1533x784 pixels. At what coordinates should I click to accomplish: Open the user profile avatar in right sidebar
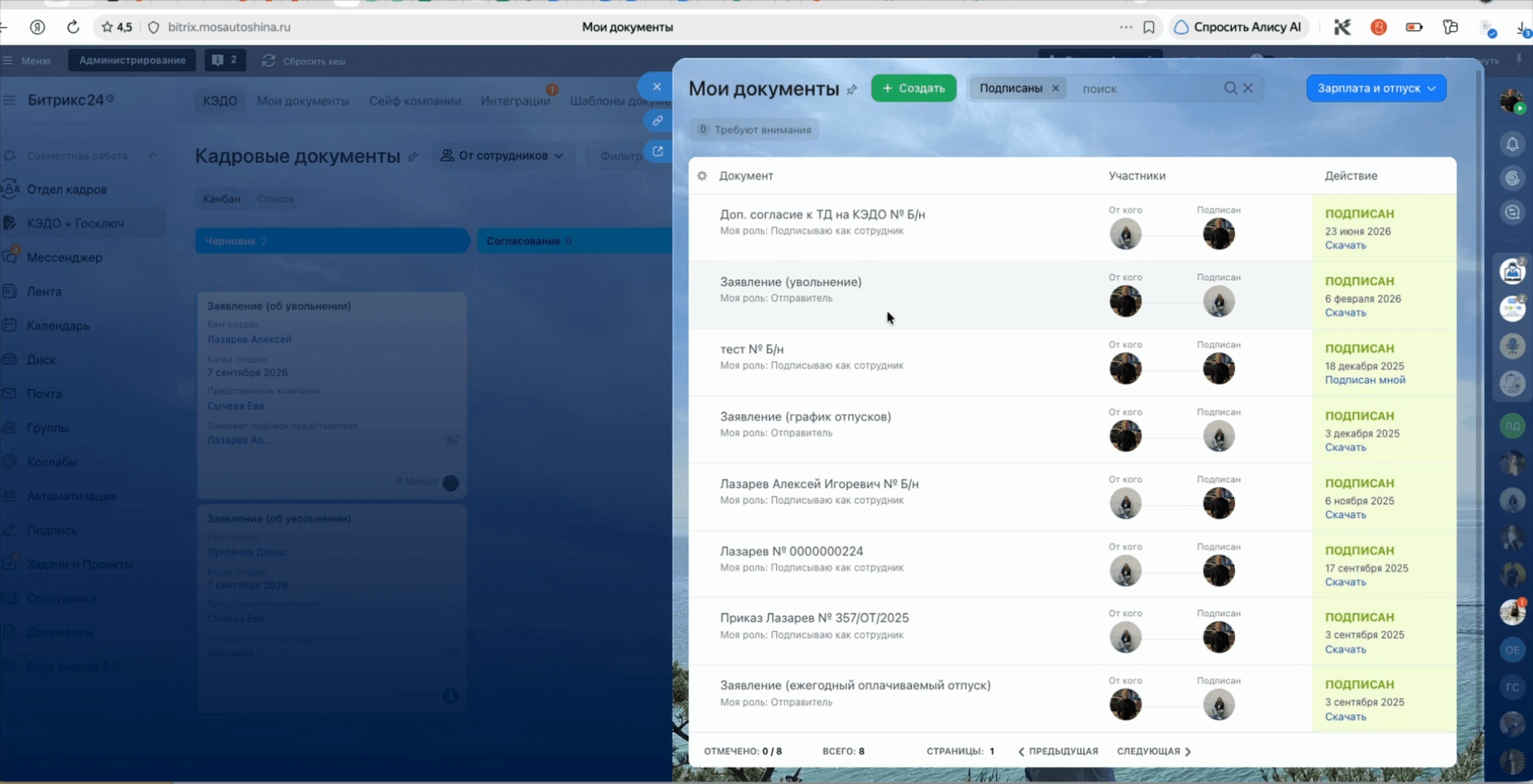(1512, 101)
